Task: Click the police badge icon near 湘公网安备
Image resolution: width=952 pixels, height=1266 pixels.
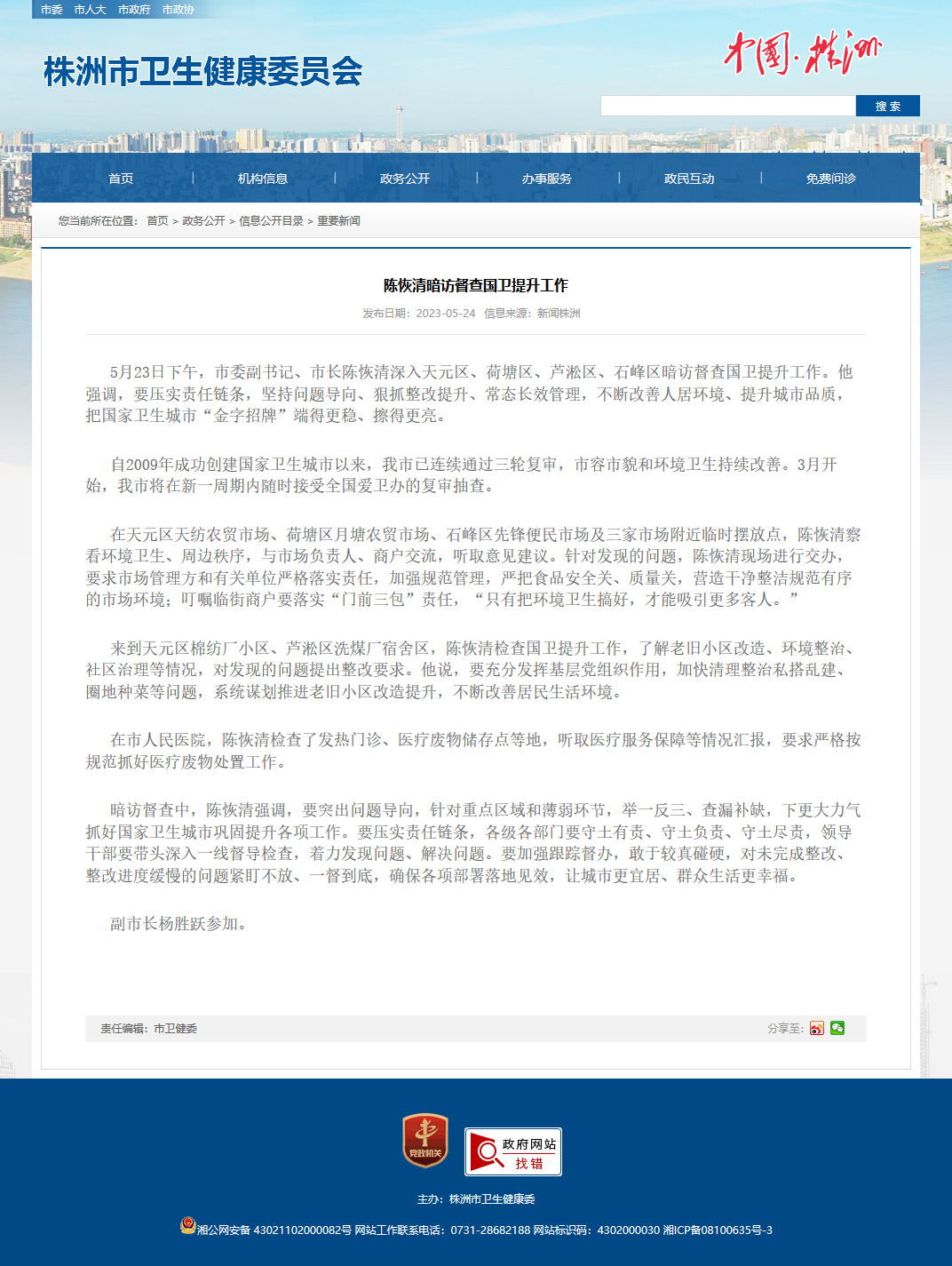Action: pos(187,1226)
